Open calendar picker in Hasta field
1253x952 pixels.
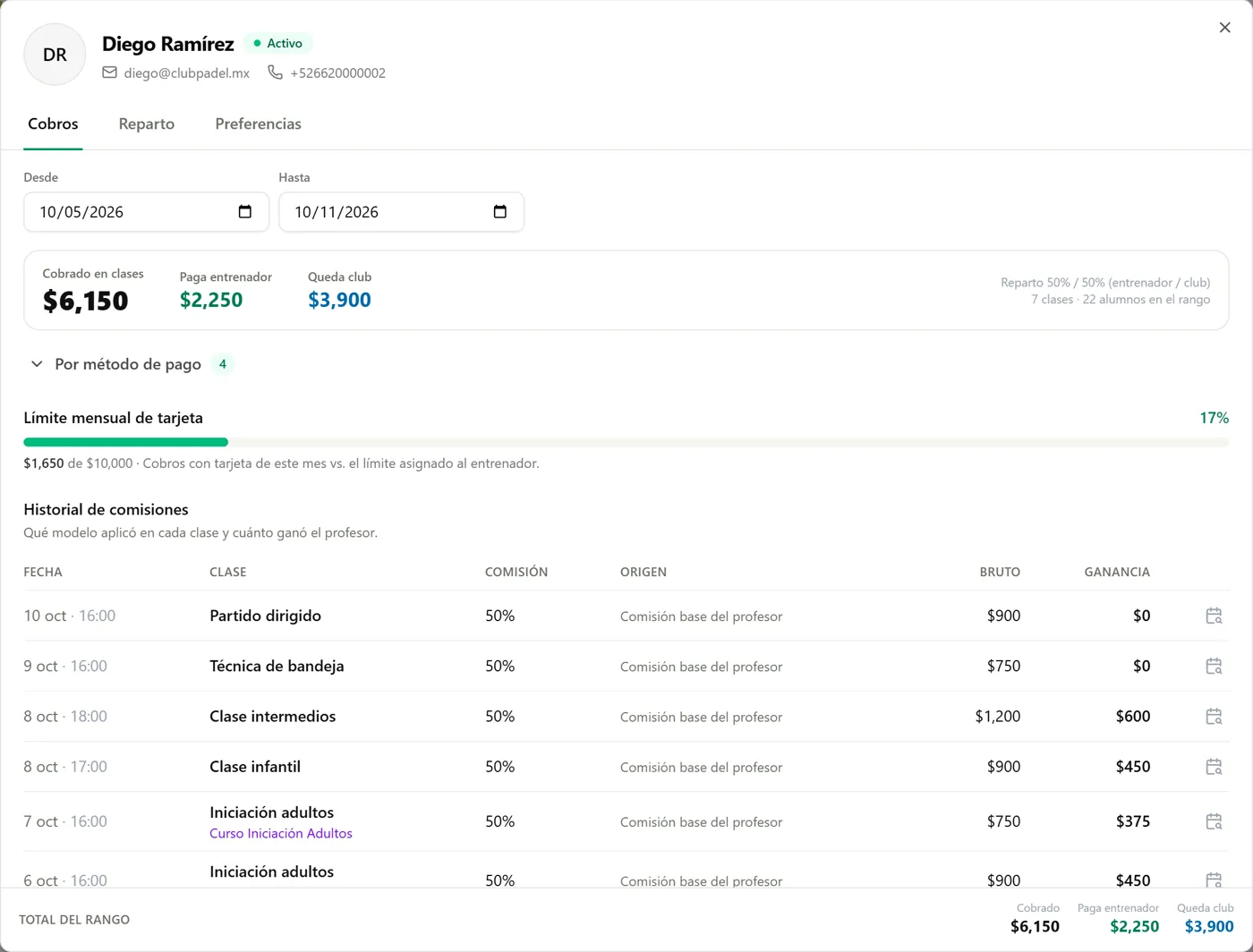pos(500,212)
